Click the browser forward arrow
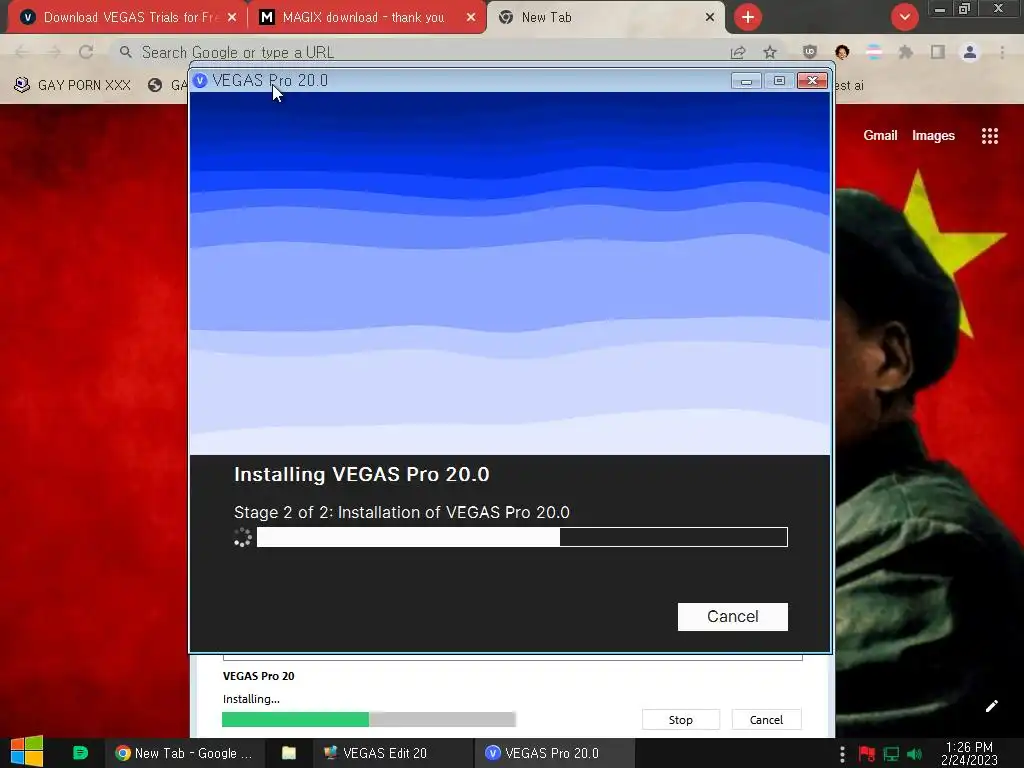1024x768 pixels. 54,52
